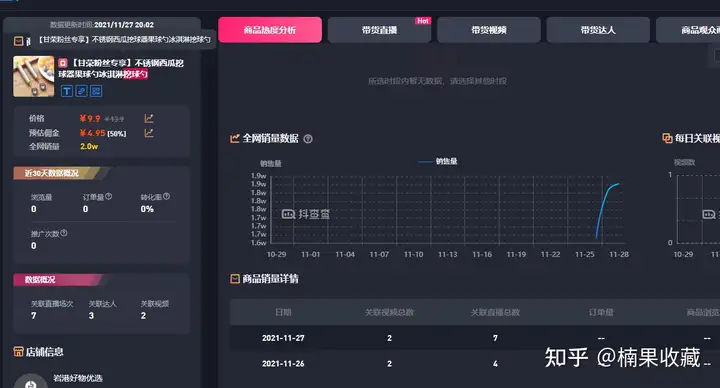The height and width of the screenshot is (388, 720).
Task: Select the 商品观众 tab at right edge
Action: pyautogui.click(x=688, y=30)
